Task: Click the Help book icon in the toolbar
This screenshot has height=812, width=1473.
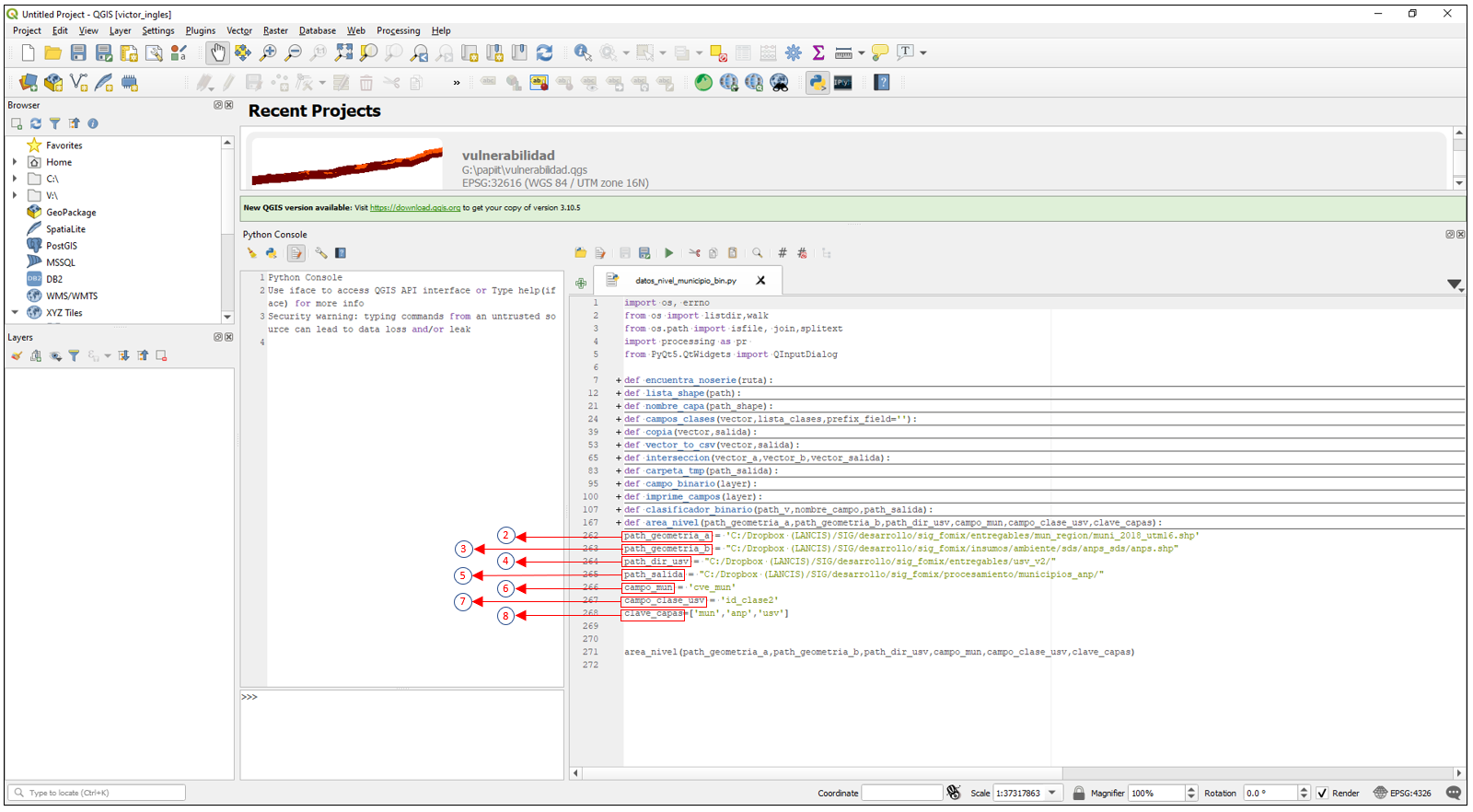Action: point(882,83)
